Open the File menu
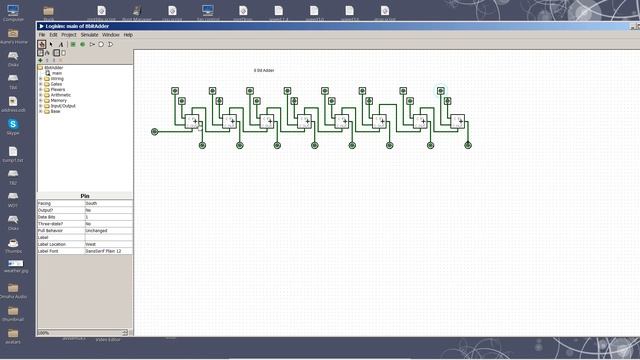 pyautogui.click(x=42, y=35)
